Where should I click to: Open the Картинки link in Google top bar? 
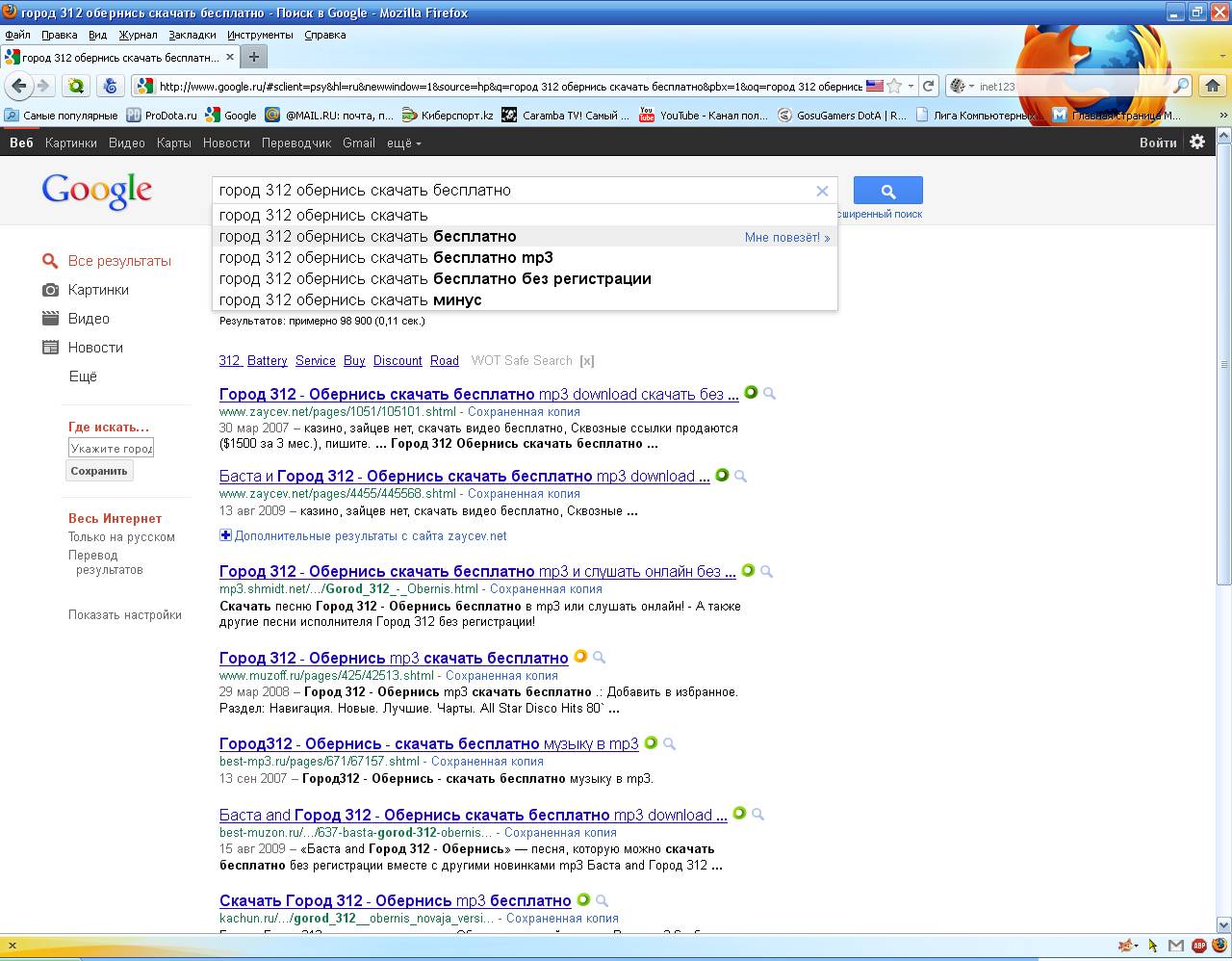tap(70, 143)
